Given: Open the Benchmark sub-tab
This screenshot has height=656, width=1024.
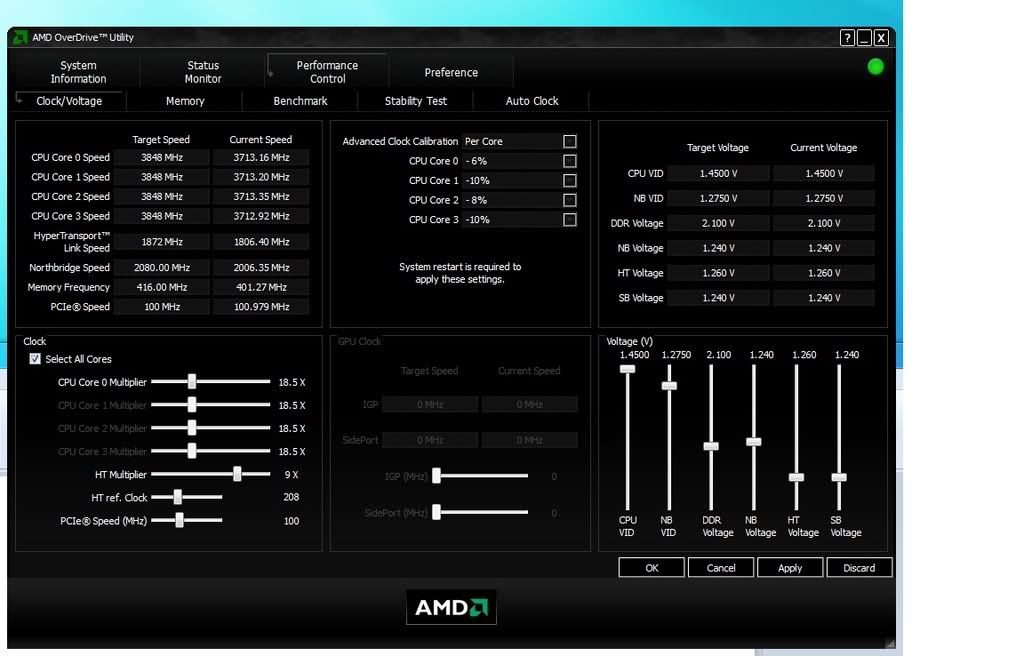Looking at the screenshot, I should pyautogui.click(x=300, y=101).
